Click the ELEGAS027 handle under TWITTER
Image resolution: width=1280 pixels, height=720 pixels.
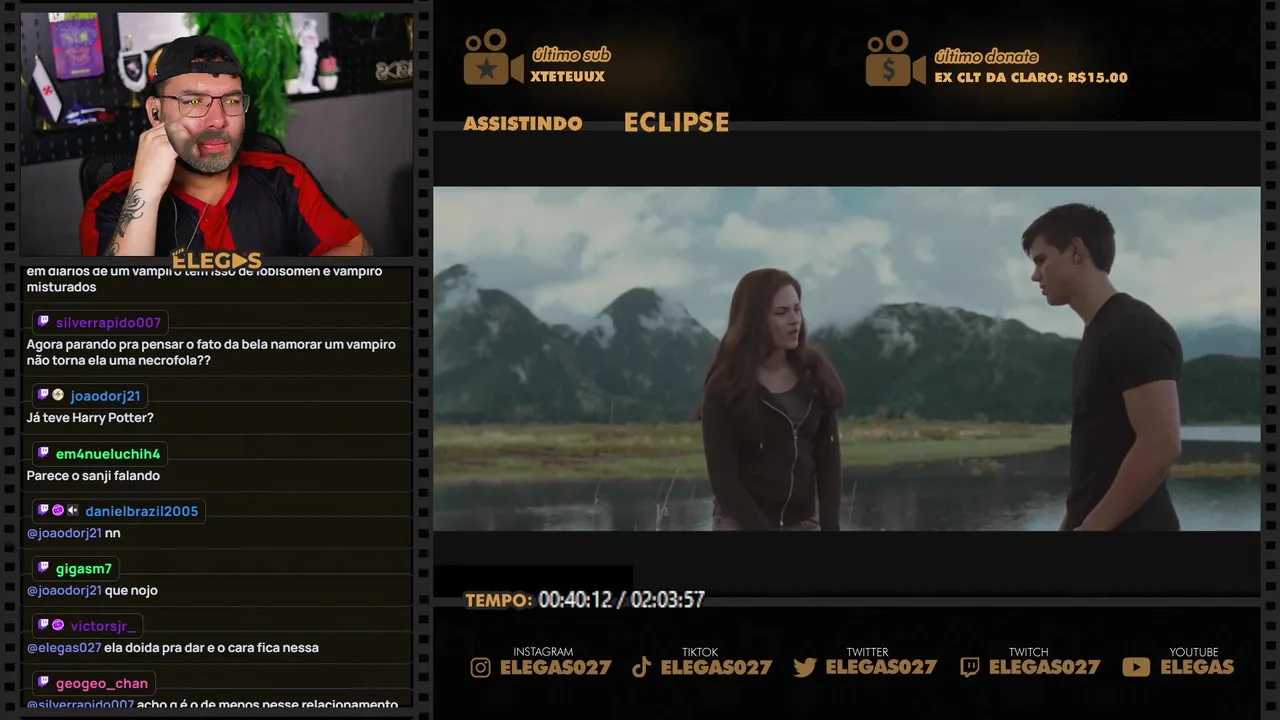pos(882,667)
